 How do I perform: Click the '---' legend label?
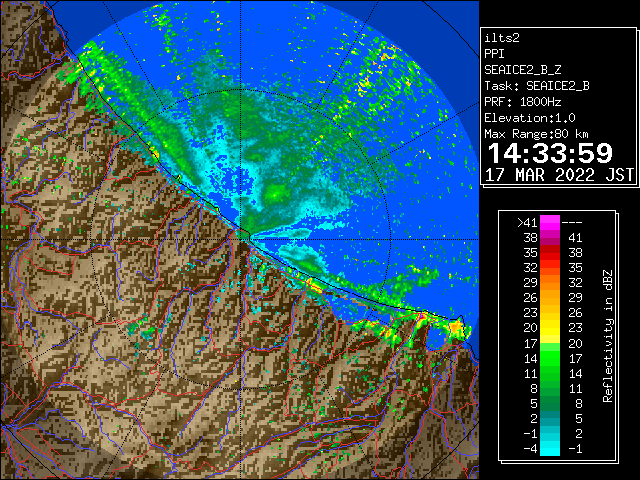click(572, 223)
